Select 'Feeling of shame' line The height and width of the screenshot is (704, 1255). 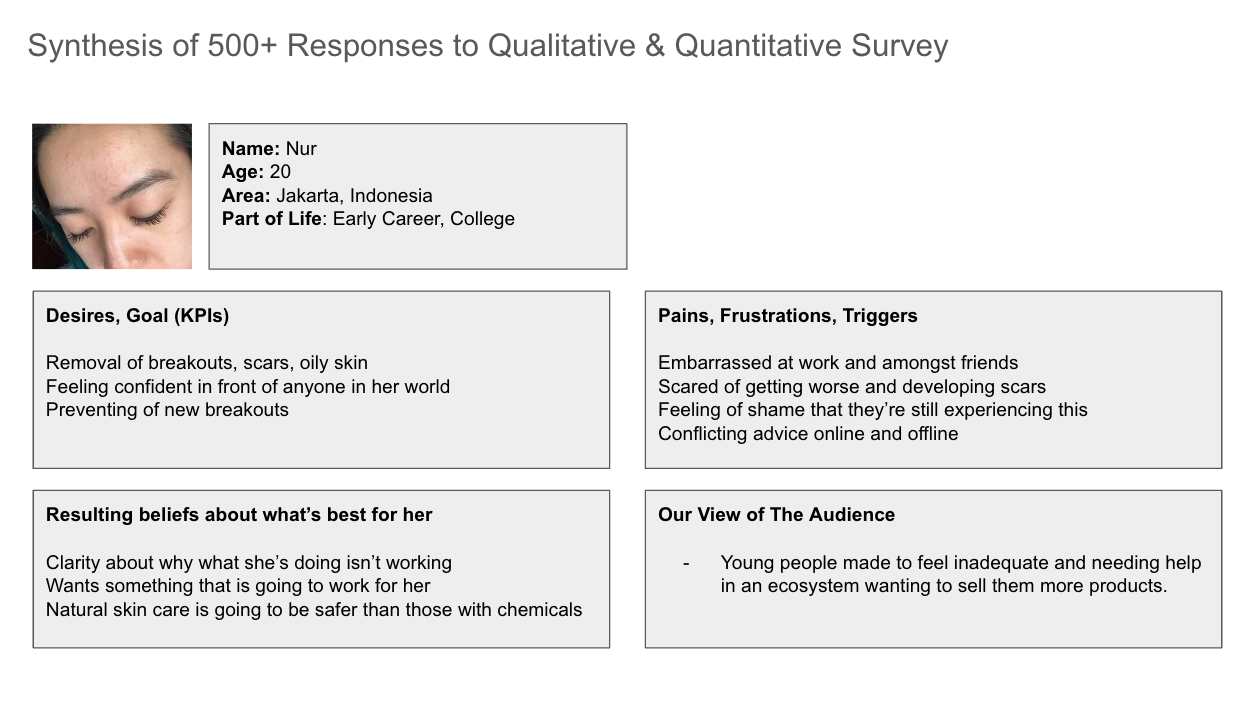[873, 410]
